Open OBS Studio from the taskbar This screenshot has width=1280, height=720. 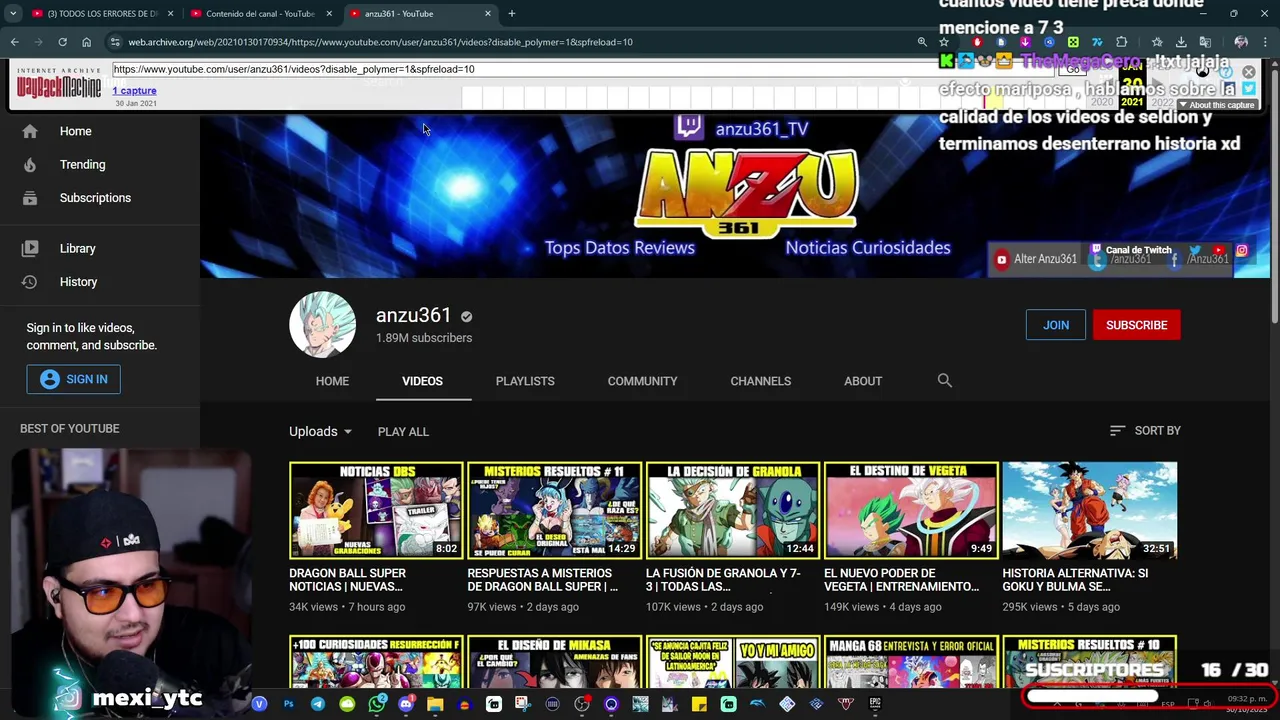[582, 704]
